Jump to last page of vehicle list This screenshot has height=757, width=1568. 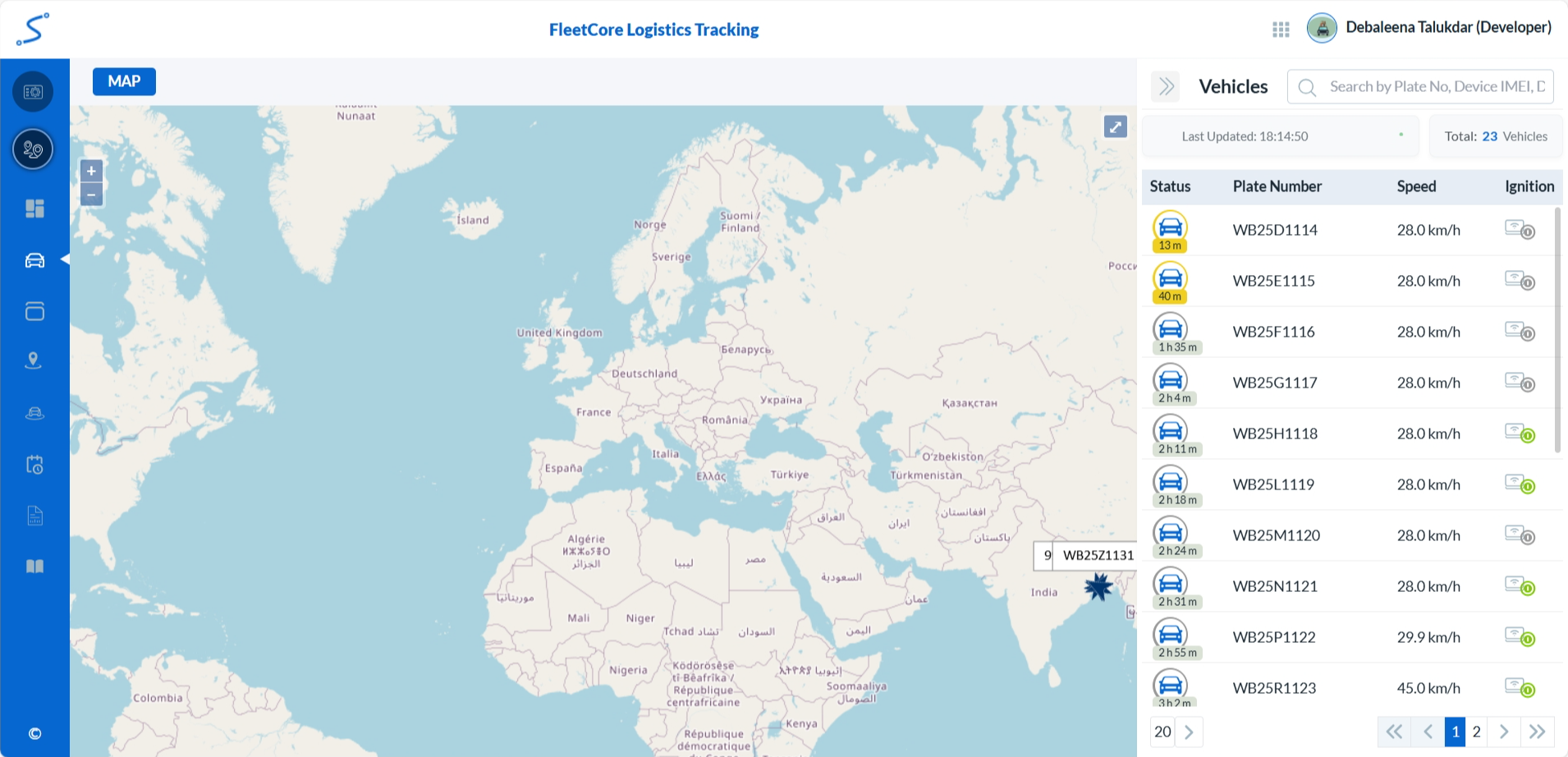pyautogui.click(x=1537, y=732)
